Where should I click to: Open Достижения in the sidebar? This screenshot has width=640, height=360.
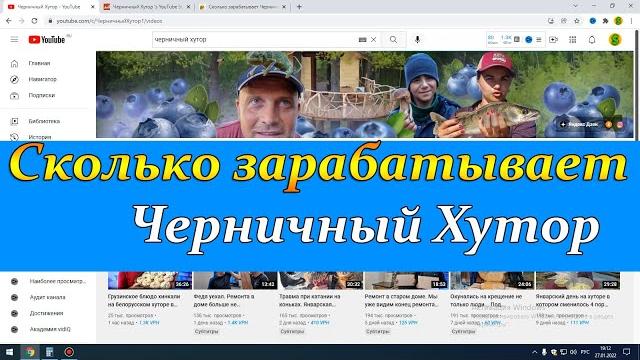pyautogui.click(x=46, y=313)
